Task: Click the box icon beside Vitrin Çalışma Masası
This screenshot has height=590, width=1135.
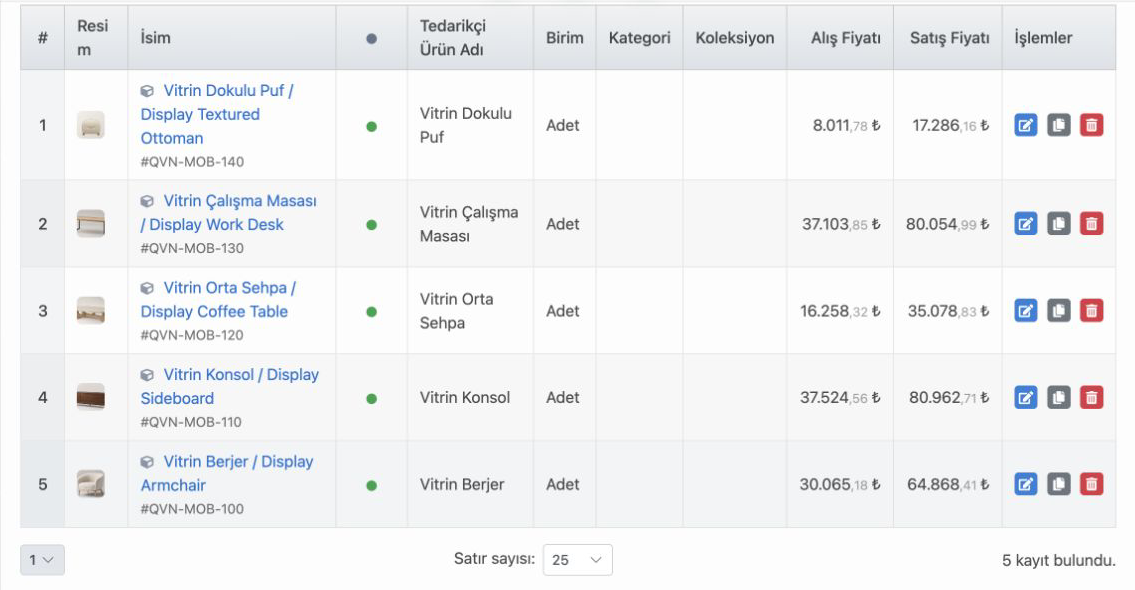Action: tap(147, 201)
